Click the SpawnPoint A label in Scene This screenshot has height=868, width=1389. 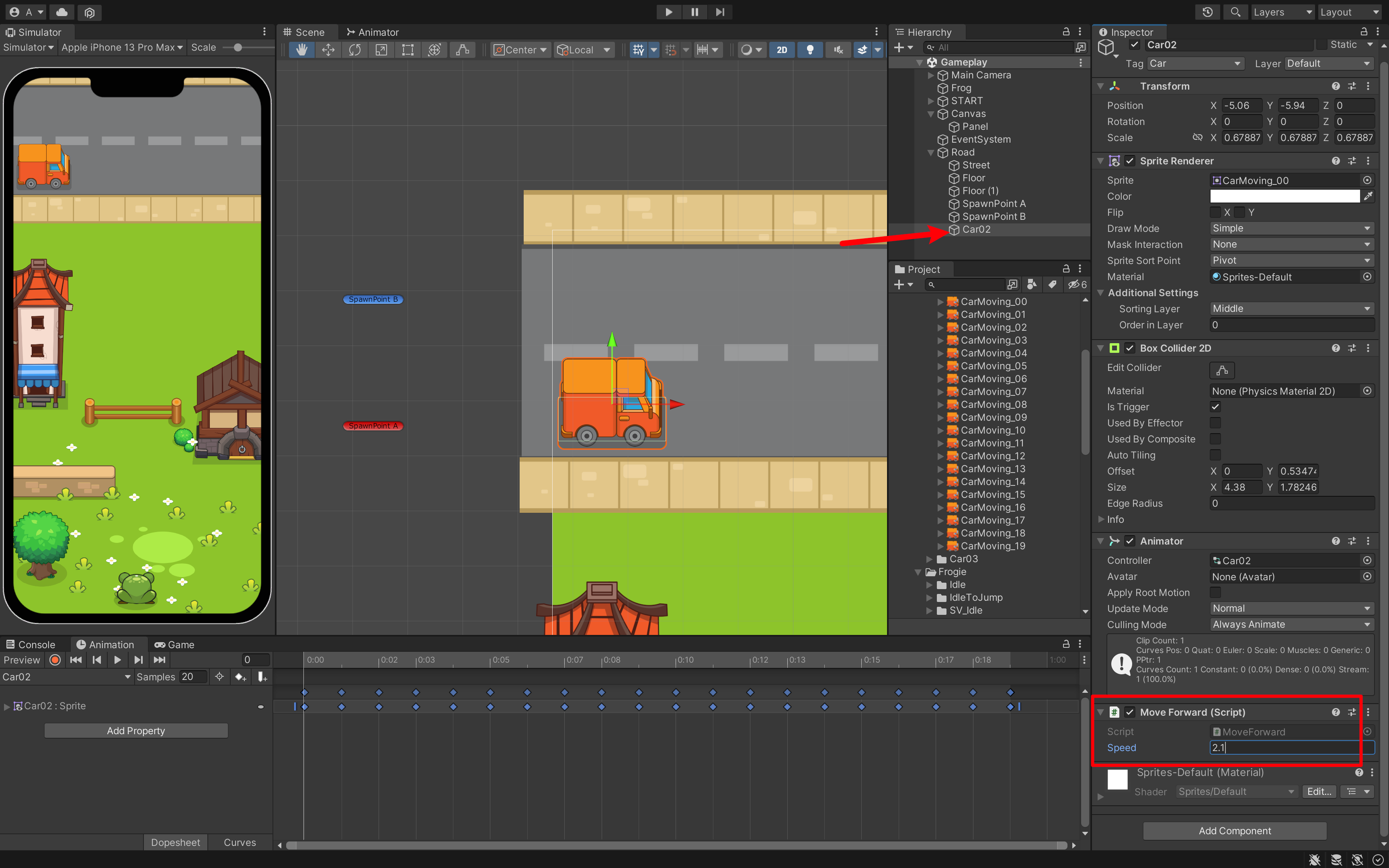point(373,426)
